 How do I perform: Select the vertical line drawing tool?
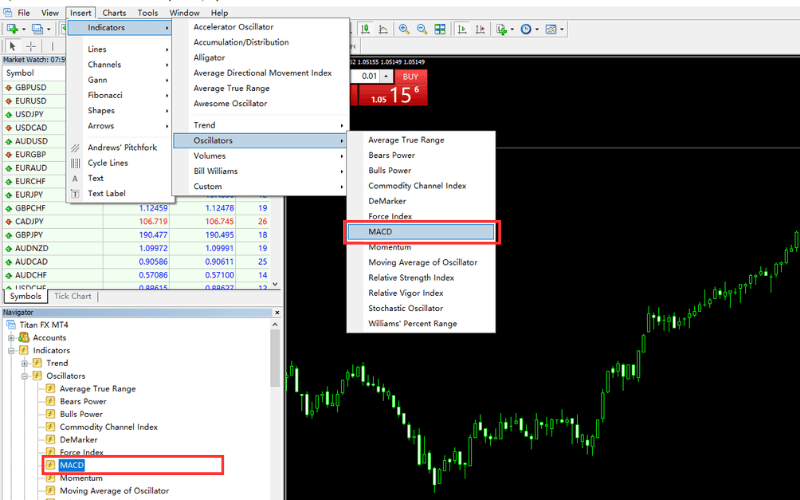click(52, 46)
